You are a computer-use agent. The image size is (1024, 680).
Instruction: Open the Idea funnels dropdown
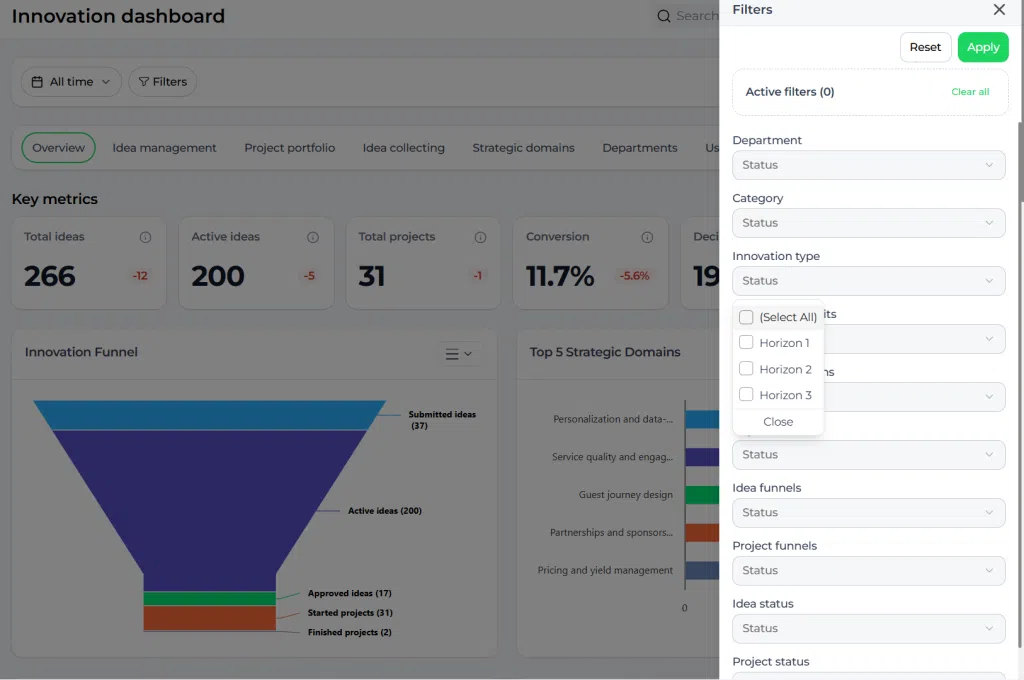(x=869, y=513)
